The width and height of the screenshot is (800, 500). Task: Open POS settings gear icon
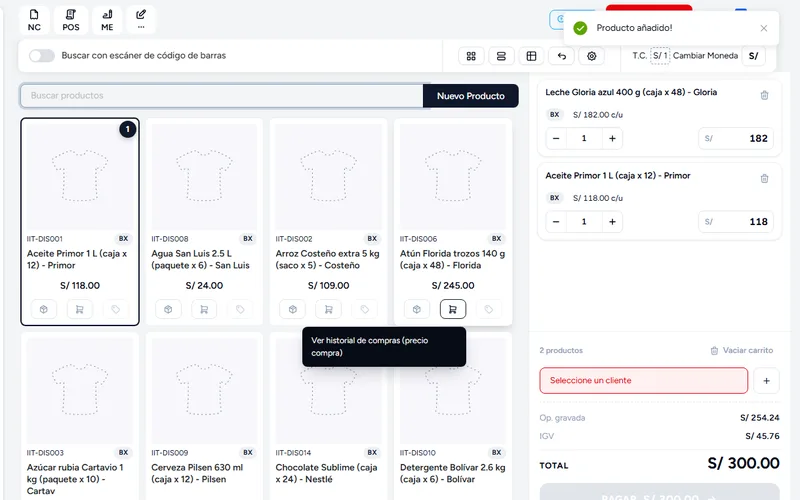pyautogui.click(x=591, y=56)
